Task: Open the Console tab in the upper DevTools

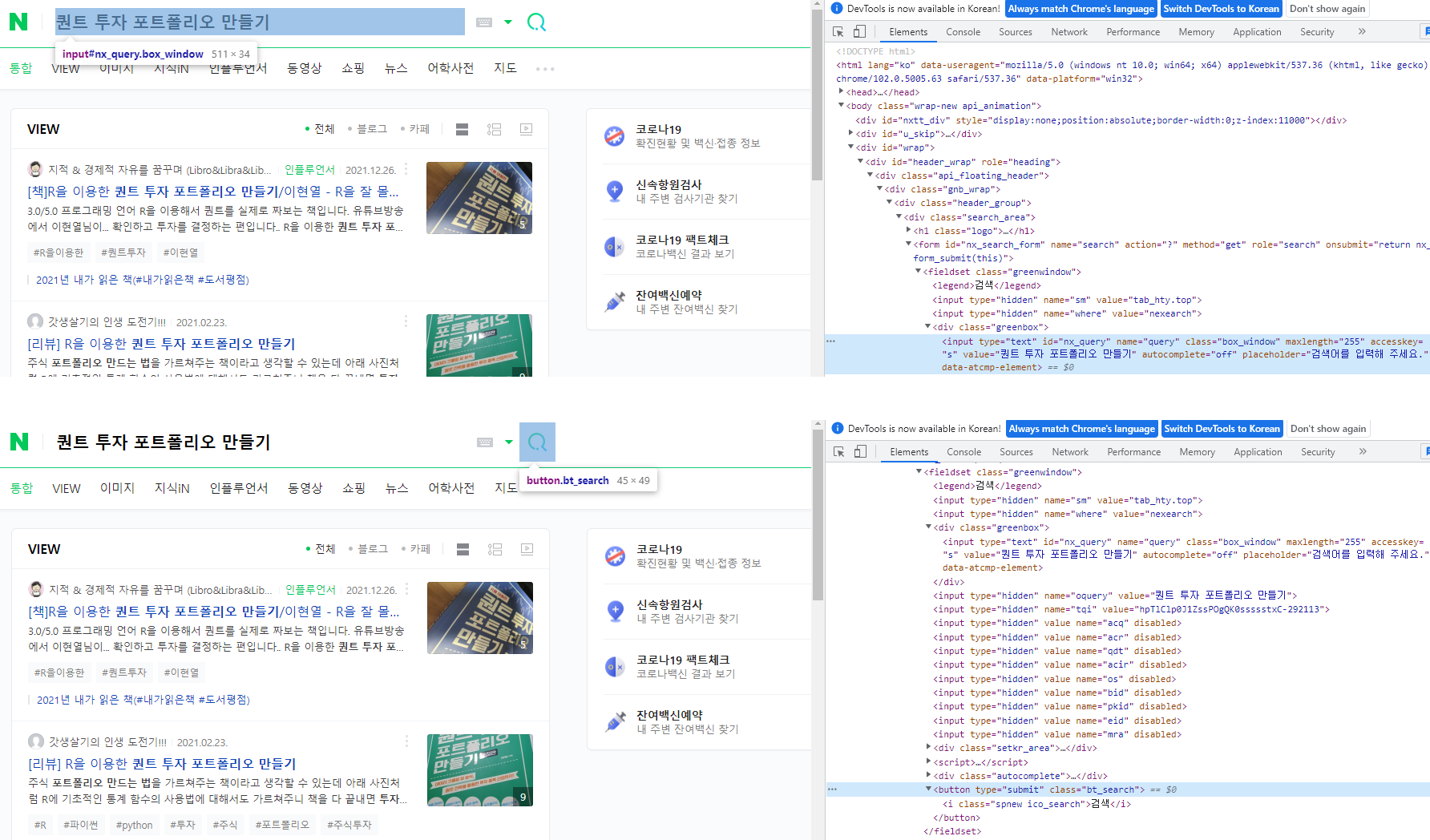Action: 963,32
